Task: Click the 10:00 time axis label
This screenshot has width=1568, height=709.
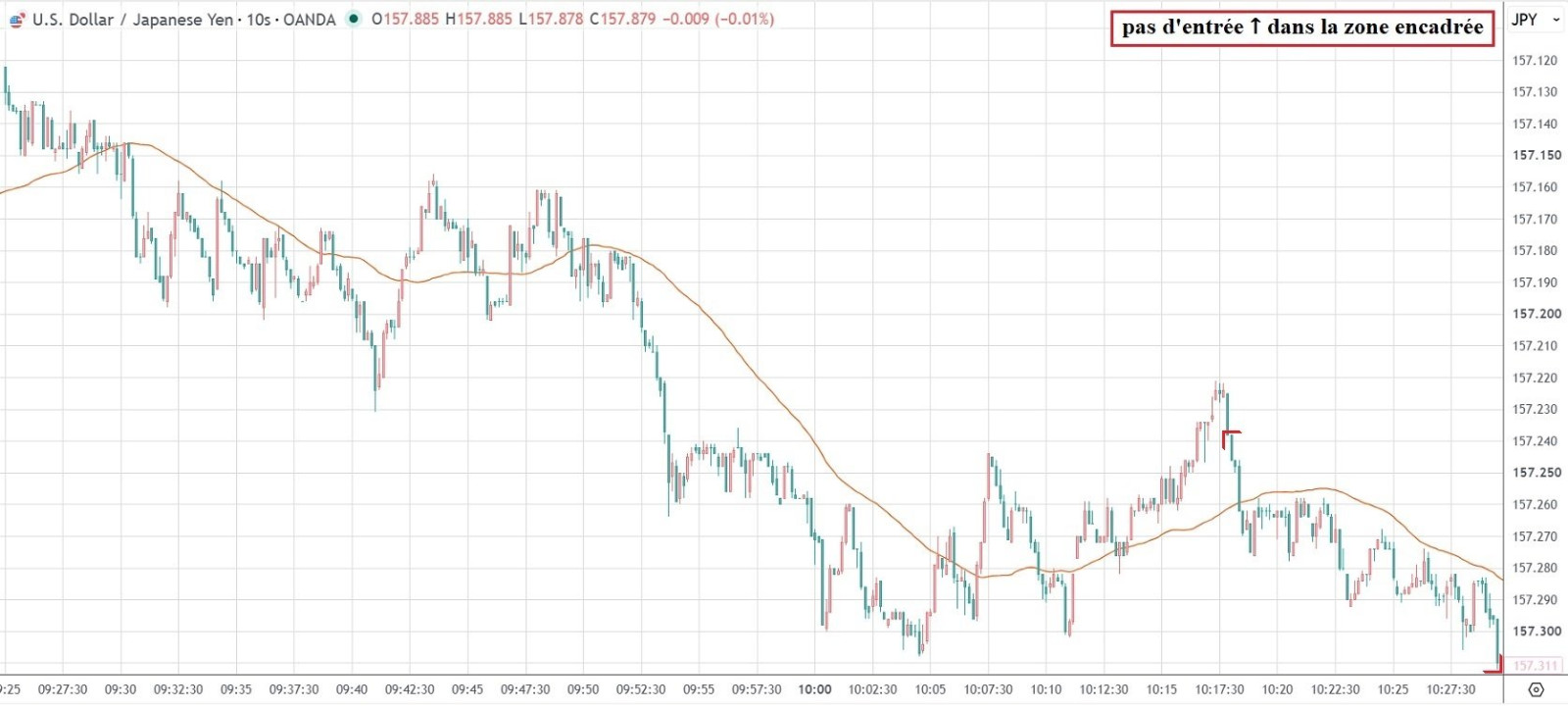Action: (814, 689)
